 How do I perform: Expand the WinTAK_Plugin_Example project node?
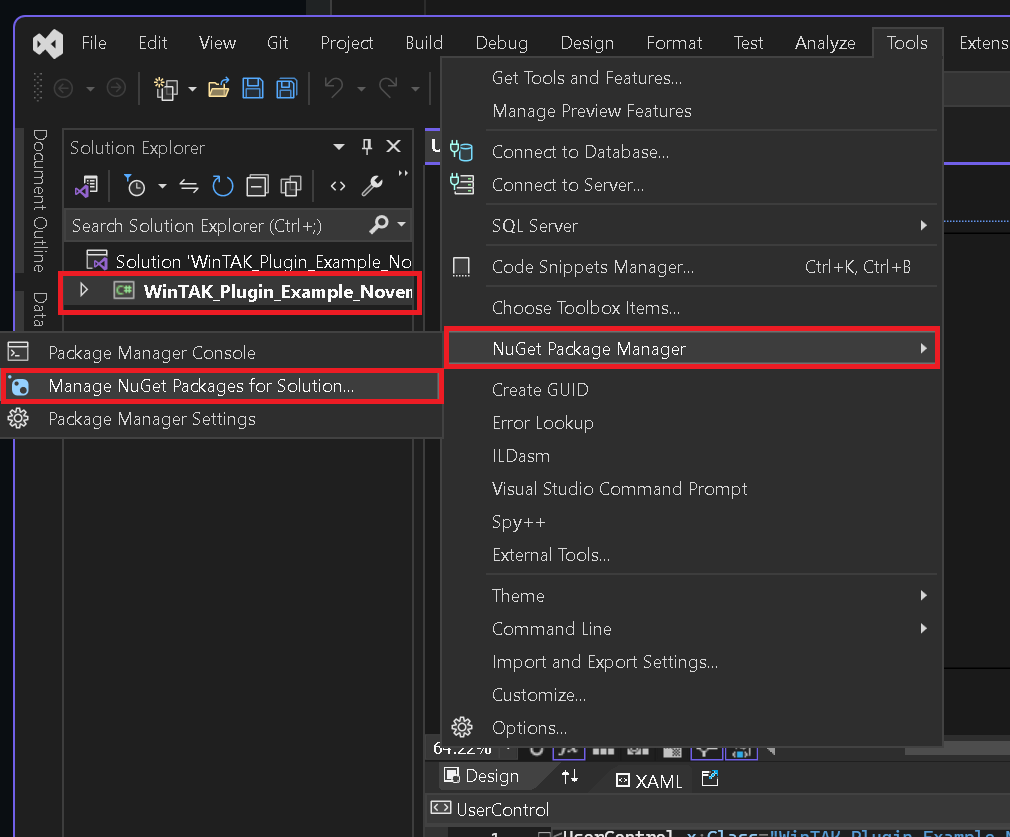[84, 290]
